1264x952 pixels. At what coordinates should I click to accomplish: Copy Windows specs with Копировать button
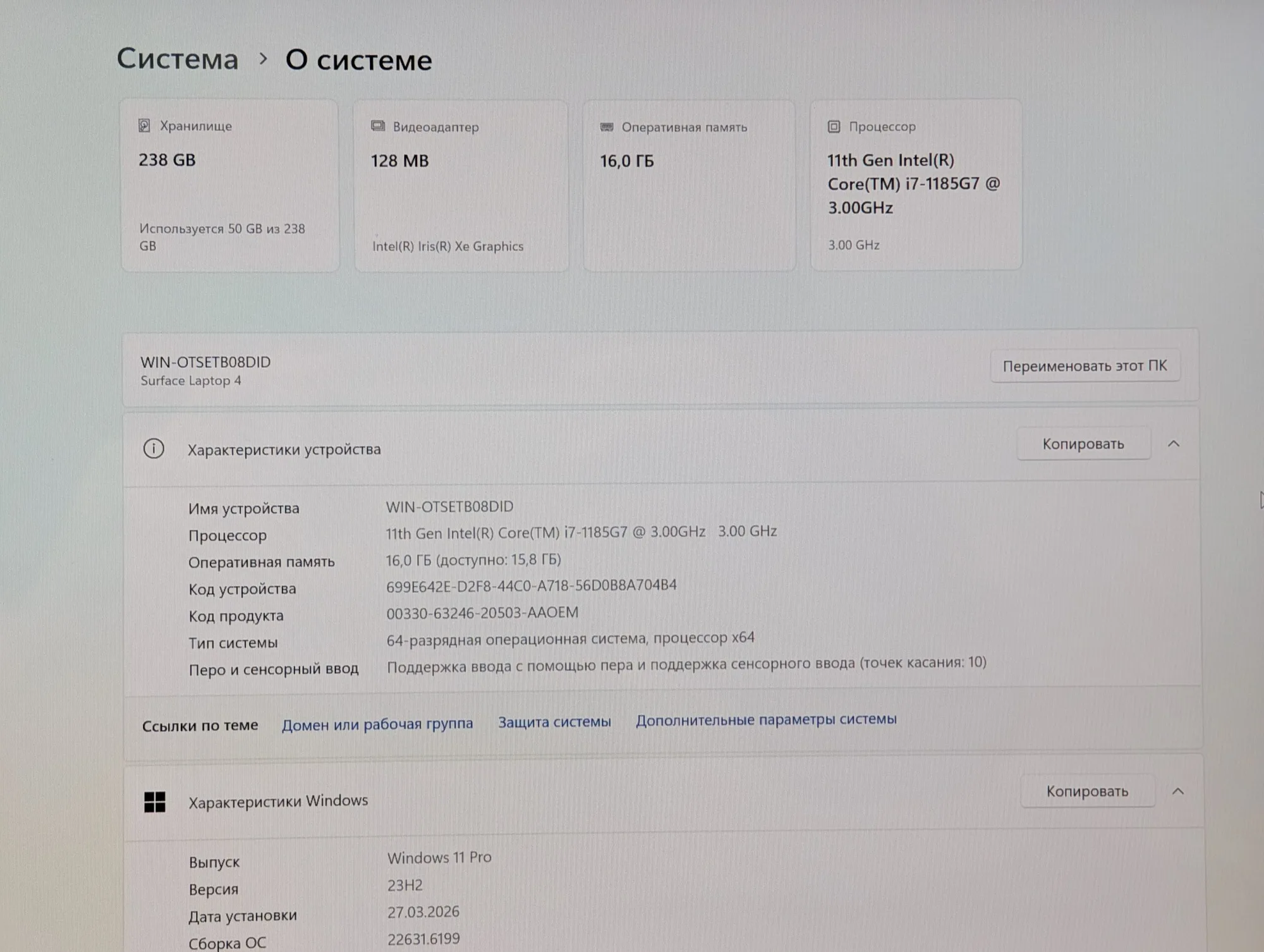[1087, 791]
